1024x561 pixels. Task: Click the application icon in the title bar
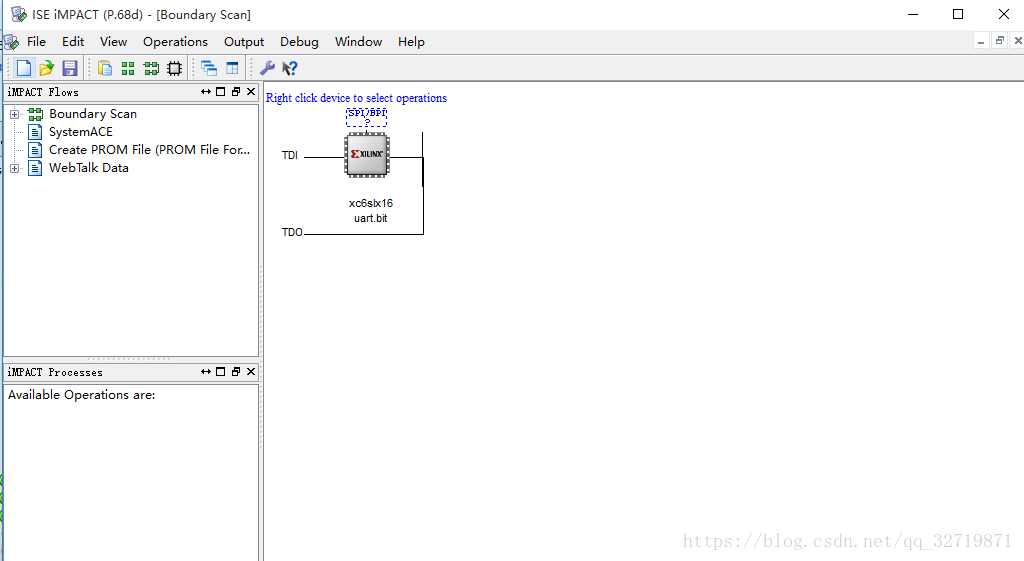(19, 14)
